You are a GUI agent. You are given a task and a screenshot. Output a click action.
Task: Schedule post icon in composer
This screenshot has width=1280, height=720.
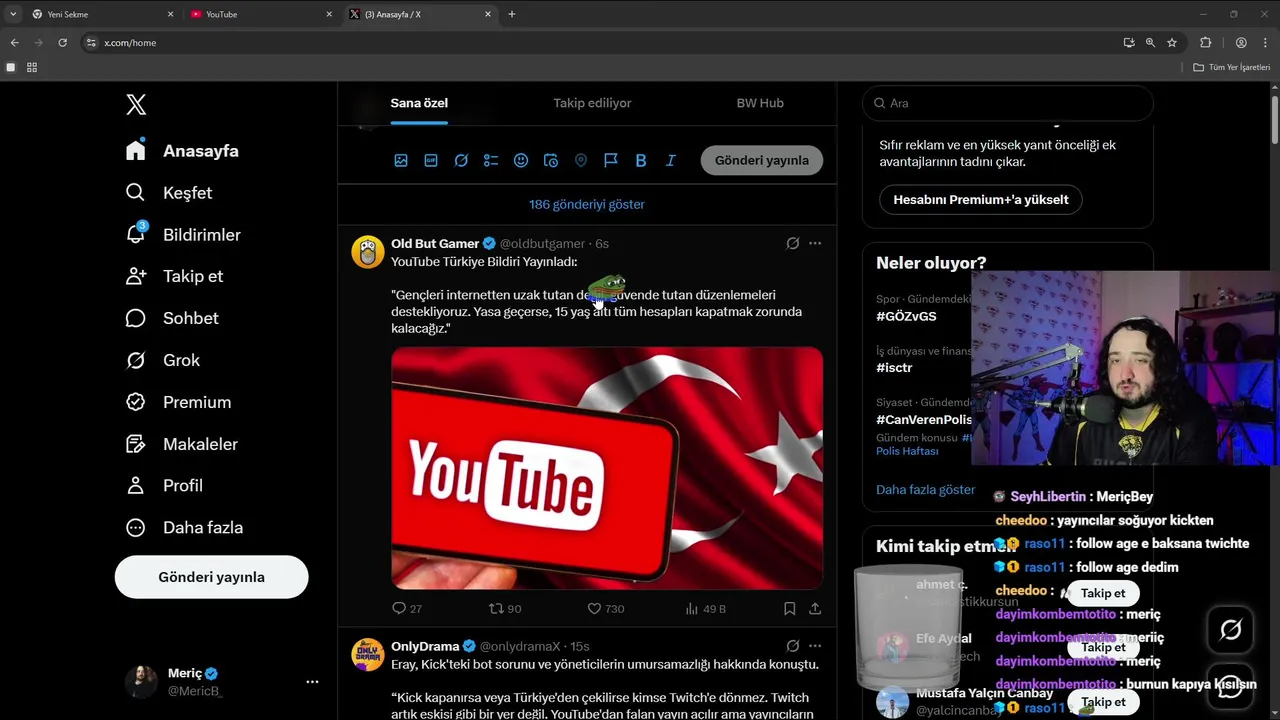[x=551, y=160]
